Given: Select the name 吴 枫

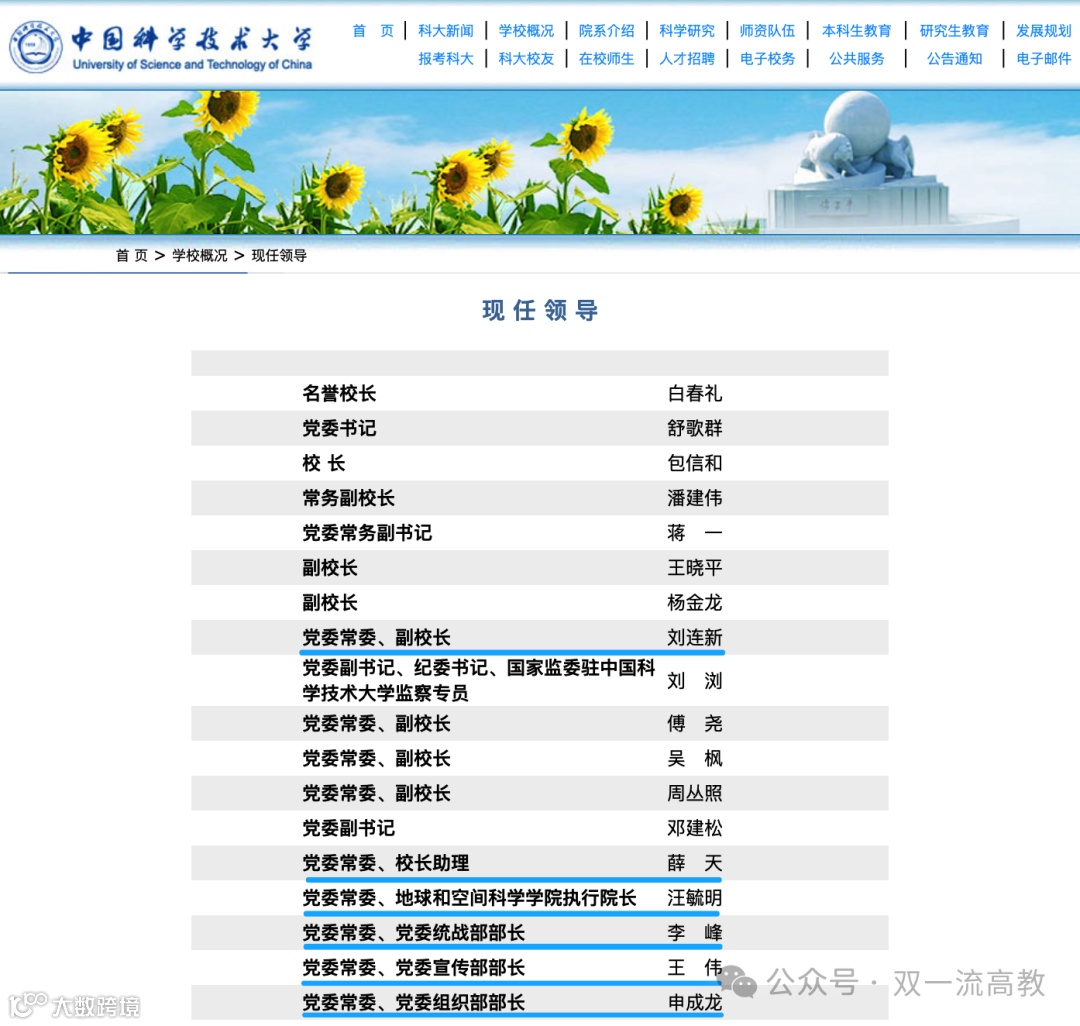Looking at the screenshot, I should coord(694,759).
